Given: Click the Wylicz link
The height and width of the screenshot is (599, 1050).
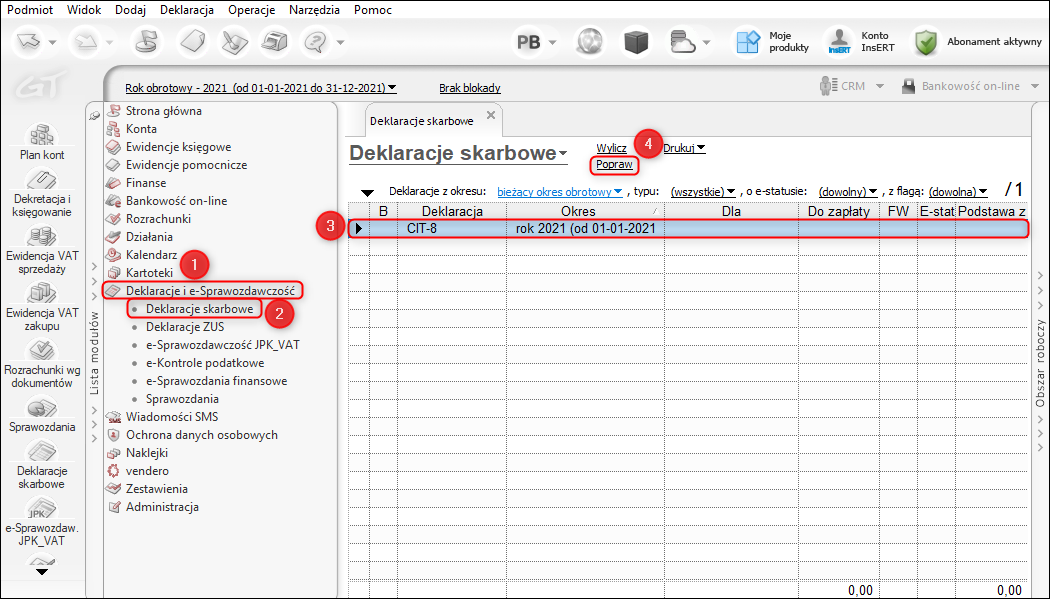Looking at the screenshot, I should click(611, 148).
